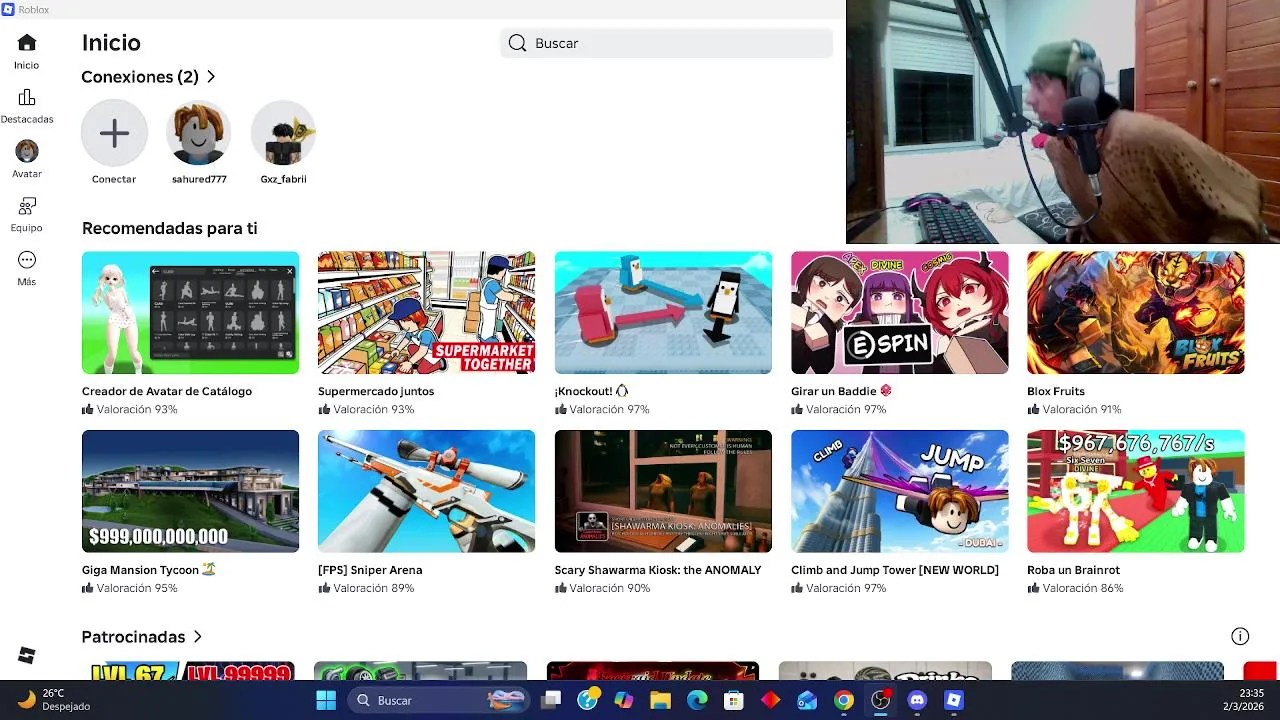
Task: Open Discord from the taskbar
Action: click(x=917, y=700)
